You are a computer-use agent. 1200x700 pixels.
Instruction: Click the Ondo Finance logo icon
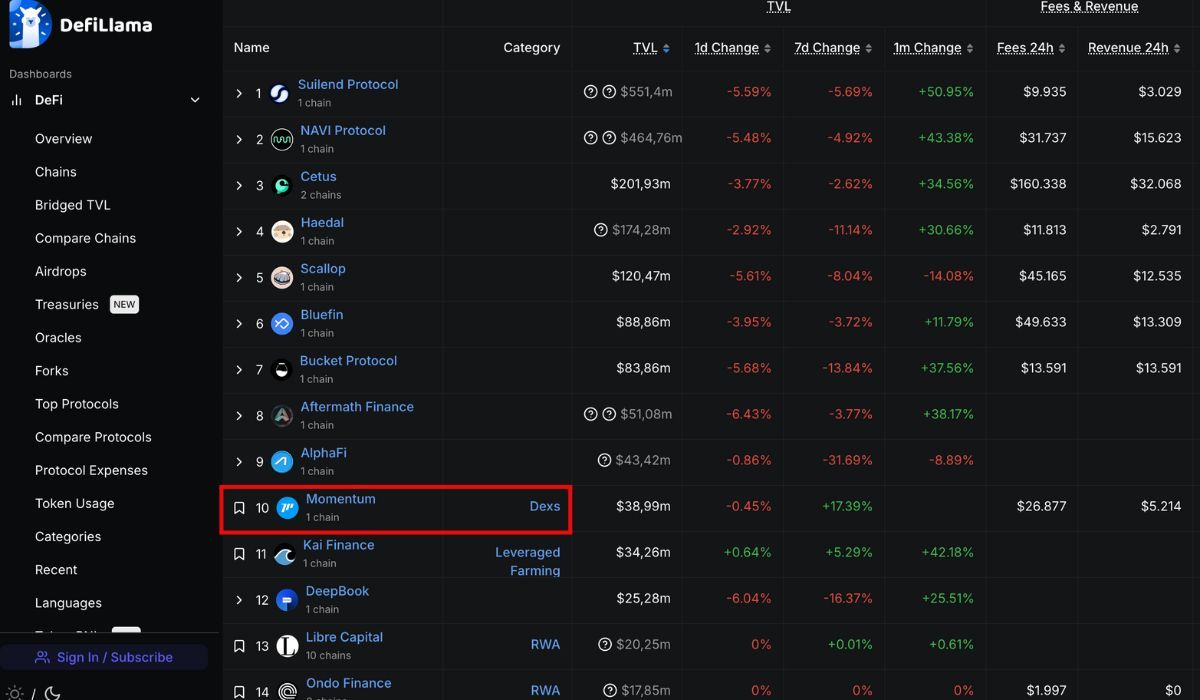click(287, 691)
